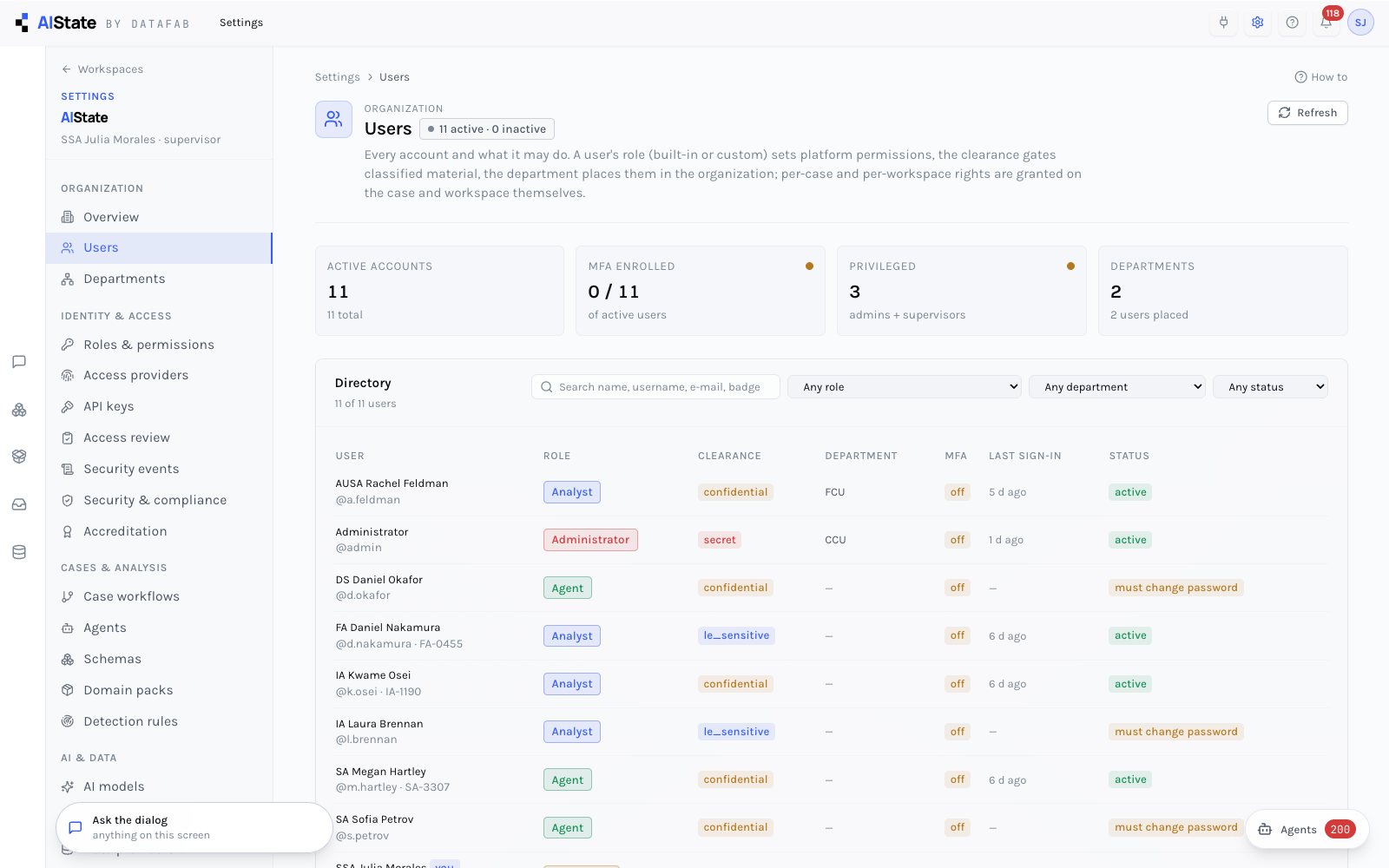Click the fingerprint icon beside Access providers
The height and width of the screenshot is (868, 1389).
click(x=68, y=376)
